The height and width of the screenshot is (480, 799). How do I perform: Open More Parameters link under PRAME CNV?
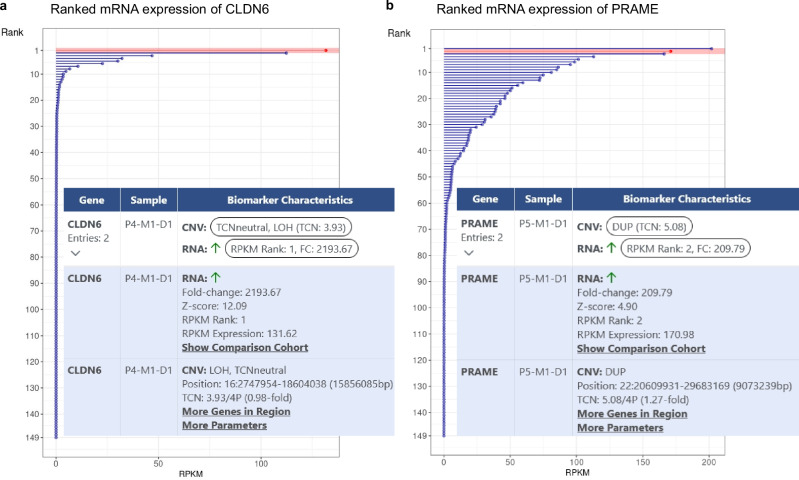[x=620, y=428]
